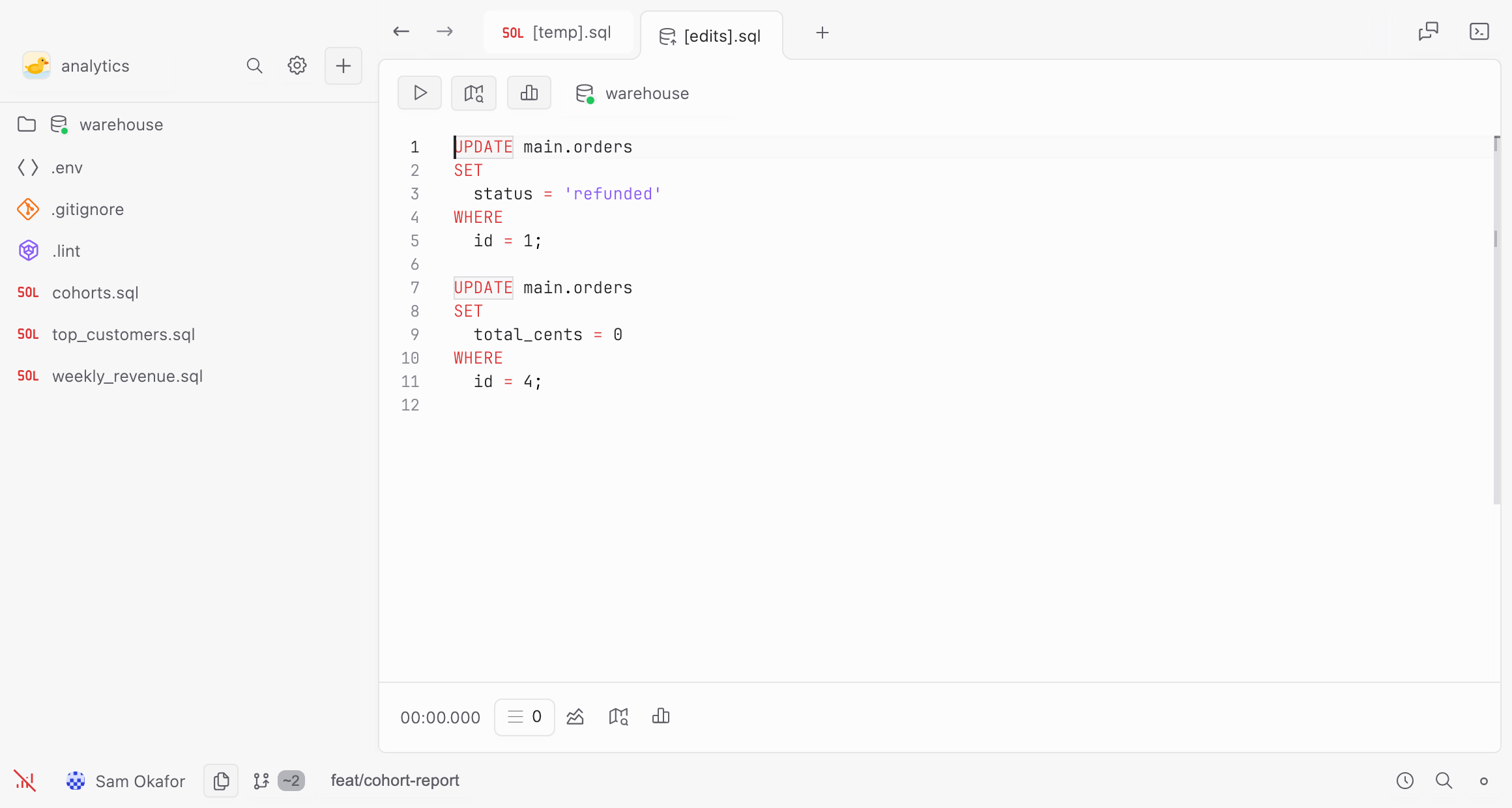Navigate back with the left arrow
1512x808 pixels.
click(401, 31)
